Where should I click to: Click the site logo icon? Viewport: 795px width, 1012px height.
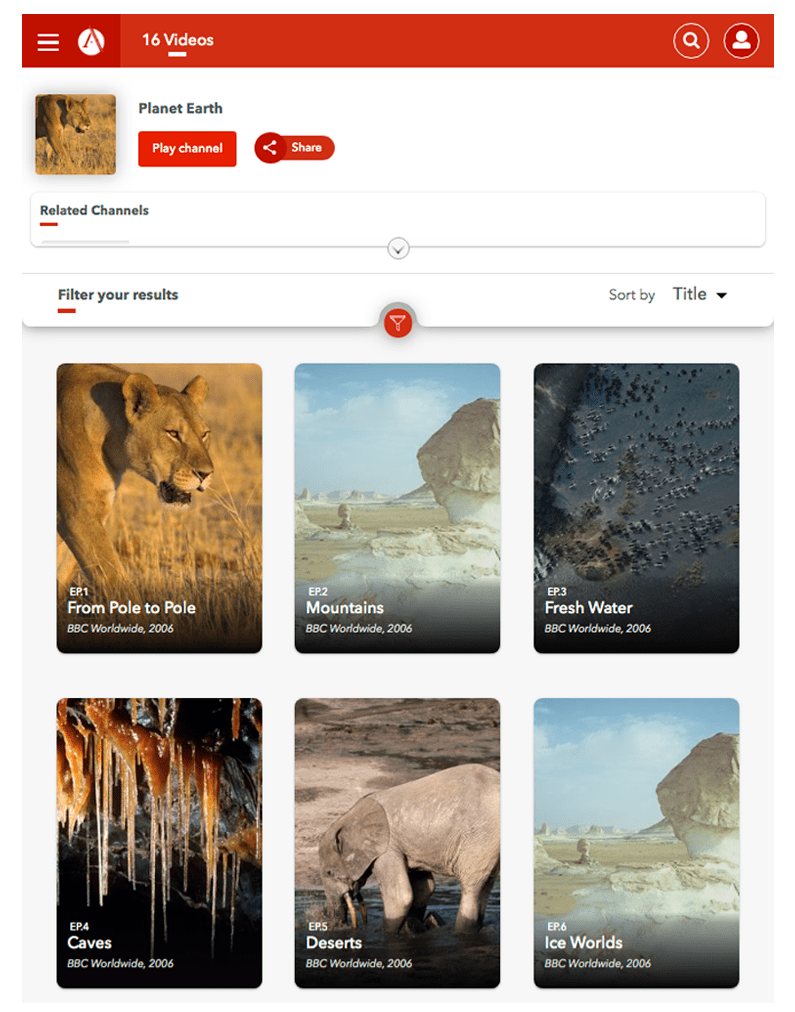(x=91, y=41)
